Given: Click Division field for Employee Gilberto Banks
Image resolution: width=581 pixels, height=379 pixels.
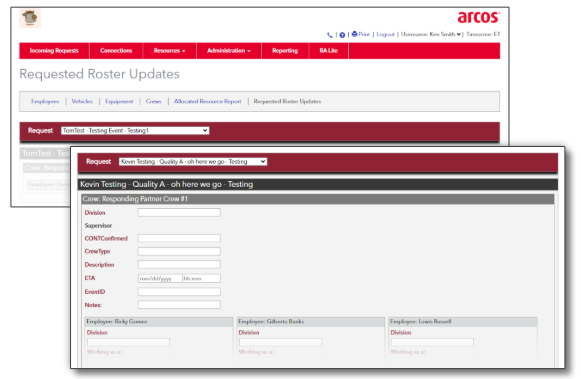Looking at the screenshot, I should point(280,342).
